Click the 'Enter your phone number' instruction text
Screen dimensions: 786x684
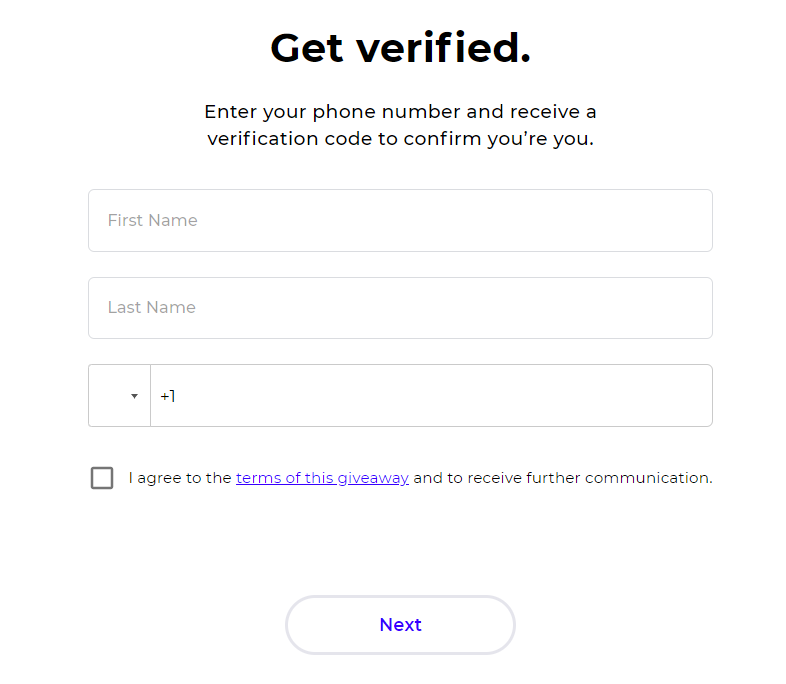click(x=400, y=112)
